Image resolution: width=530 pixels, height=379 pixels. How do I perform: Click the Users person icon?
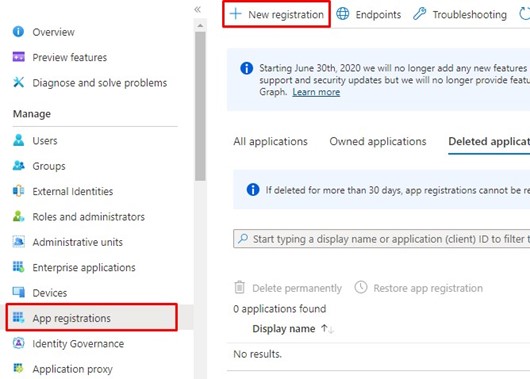(x=19, y=140)
